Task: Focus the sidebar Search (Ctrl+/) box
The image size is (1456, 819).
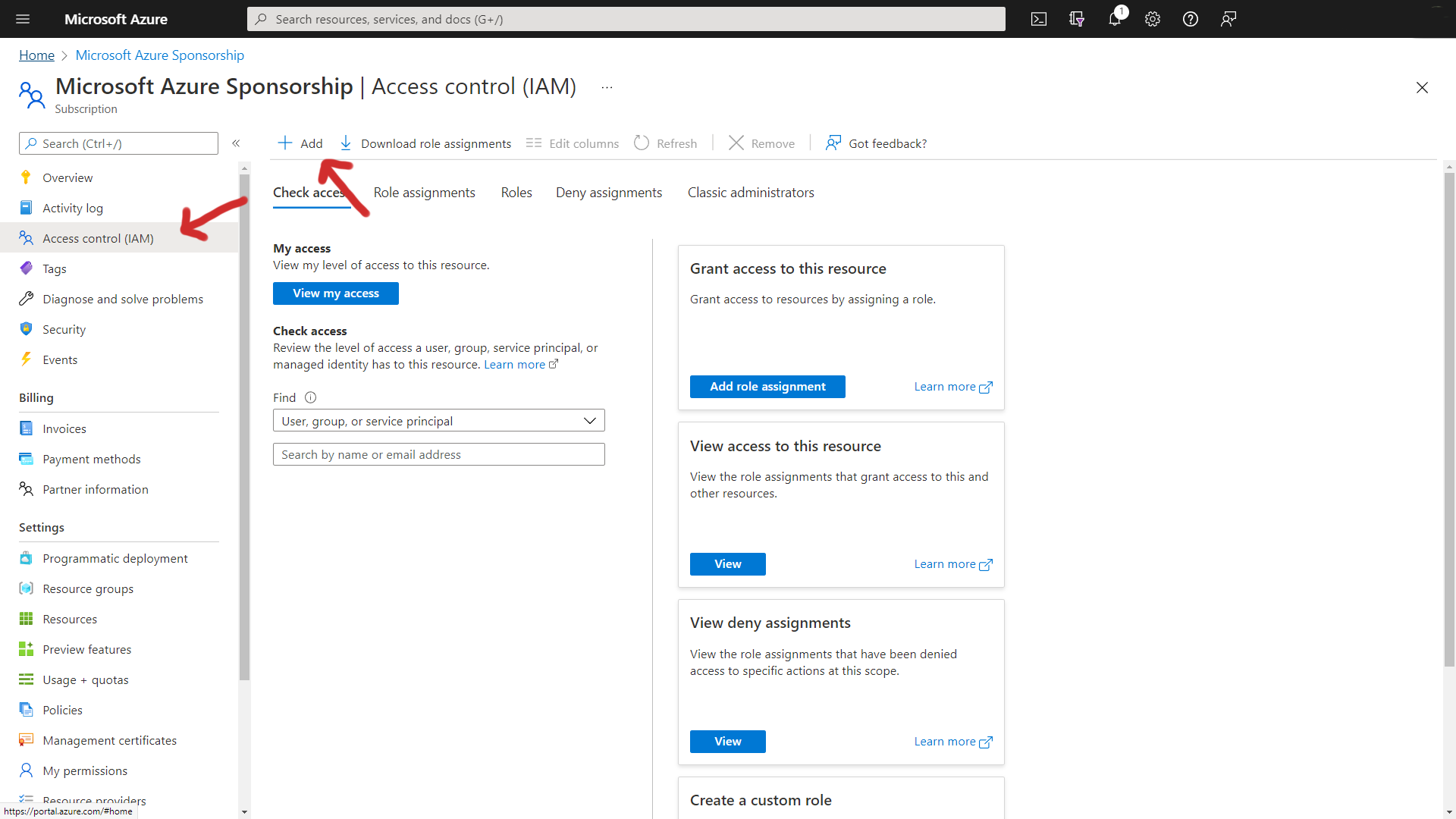Action: pyautogui.click(x=118, y=143)
